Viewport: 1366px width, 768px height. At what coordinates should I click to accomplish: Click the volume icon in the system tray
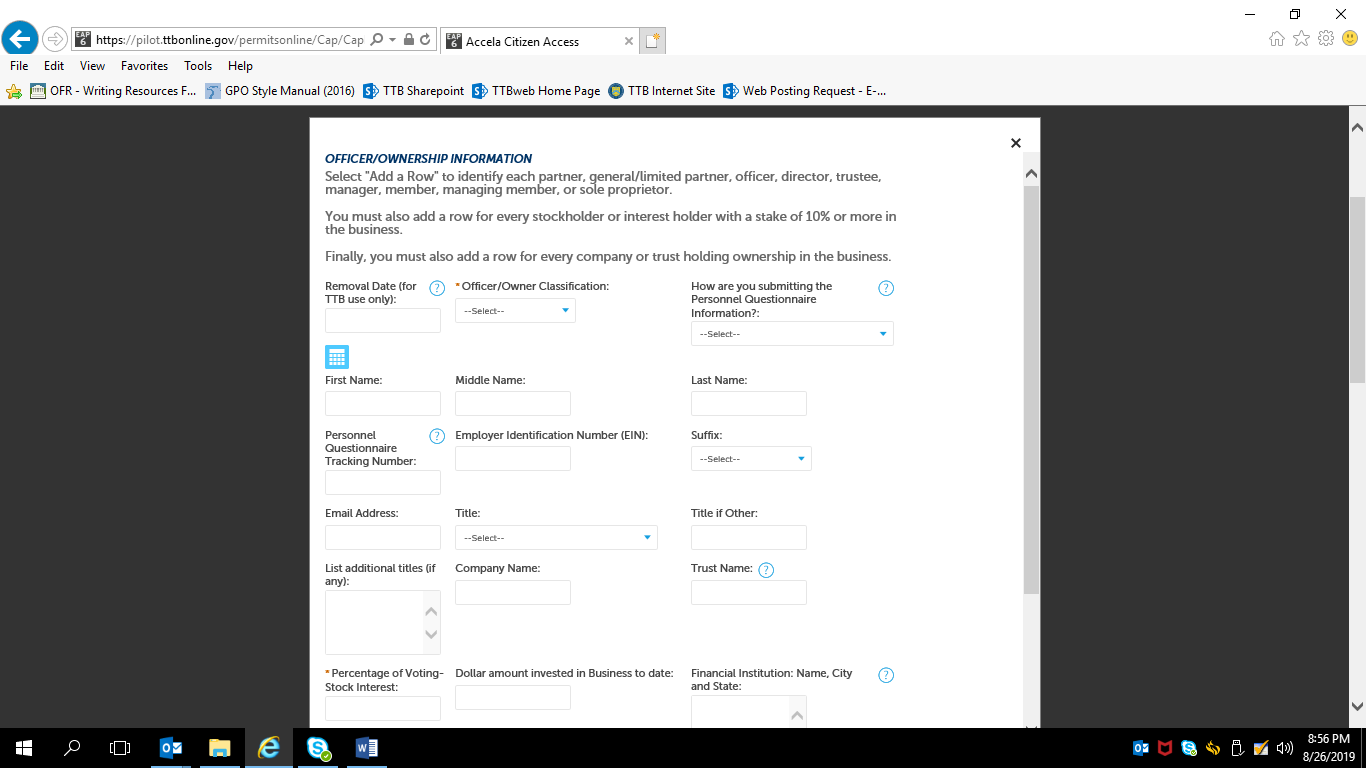point(1283,748)
